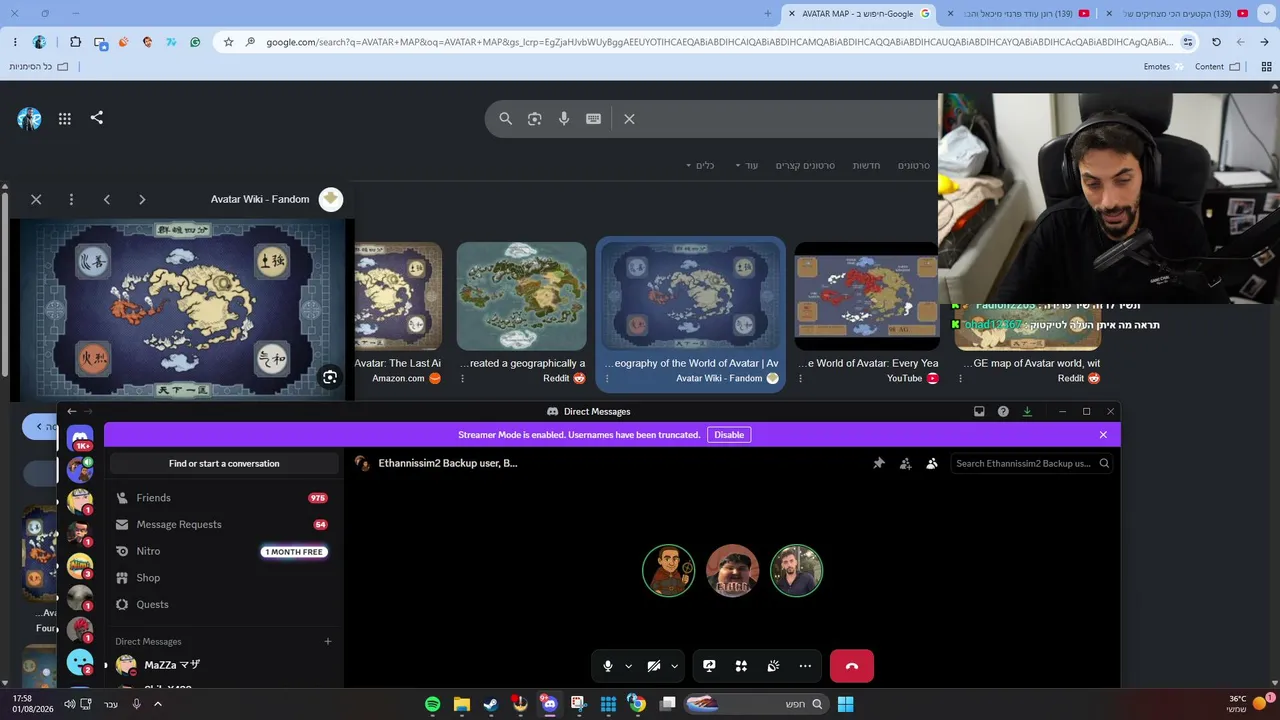Image resolution: width=1280 pixels, height=720 pixels.
Task: Clear the Google search box
Action: coord(629,119)
